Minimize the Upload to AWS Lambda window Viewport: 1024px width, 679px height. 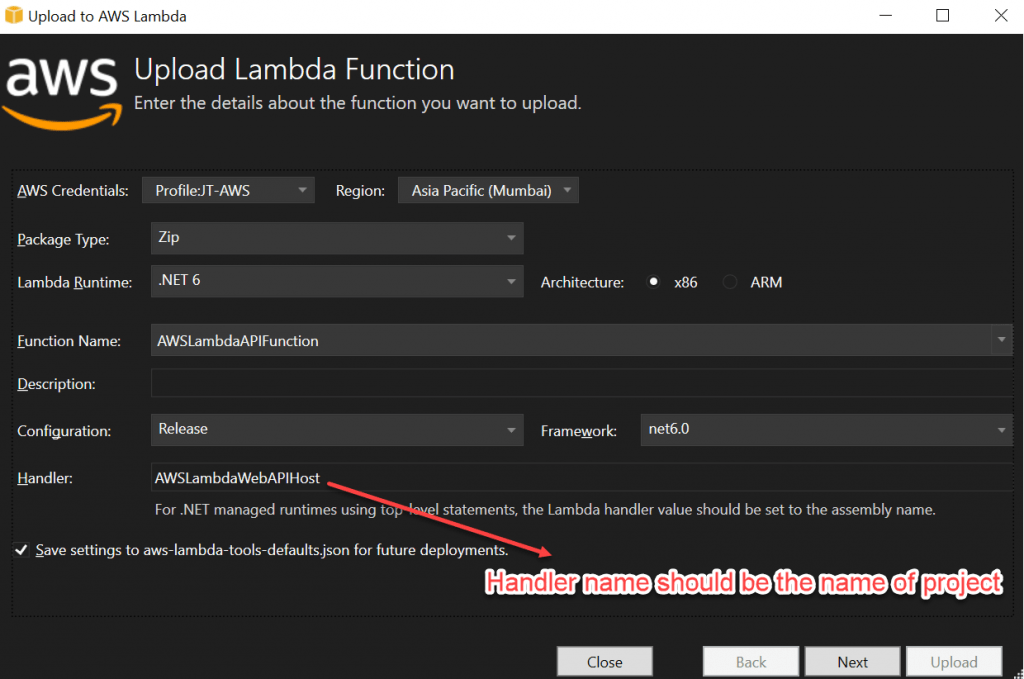pyautogui.click(x=886, y=16)
